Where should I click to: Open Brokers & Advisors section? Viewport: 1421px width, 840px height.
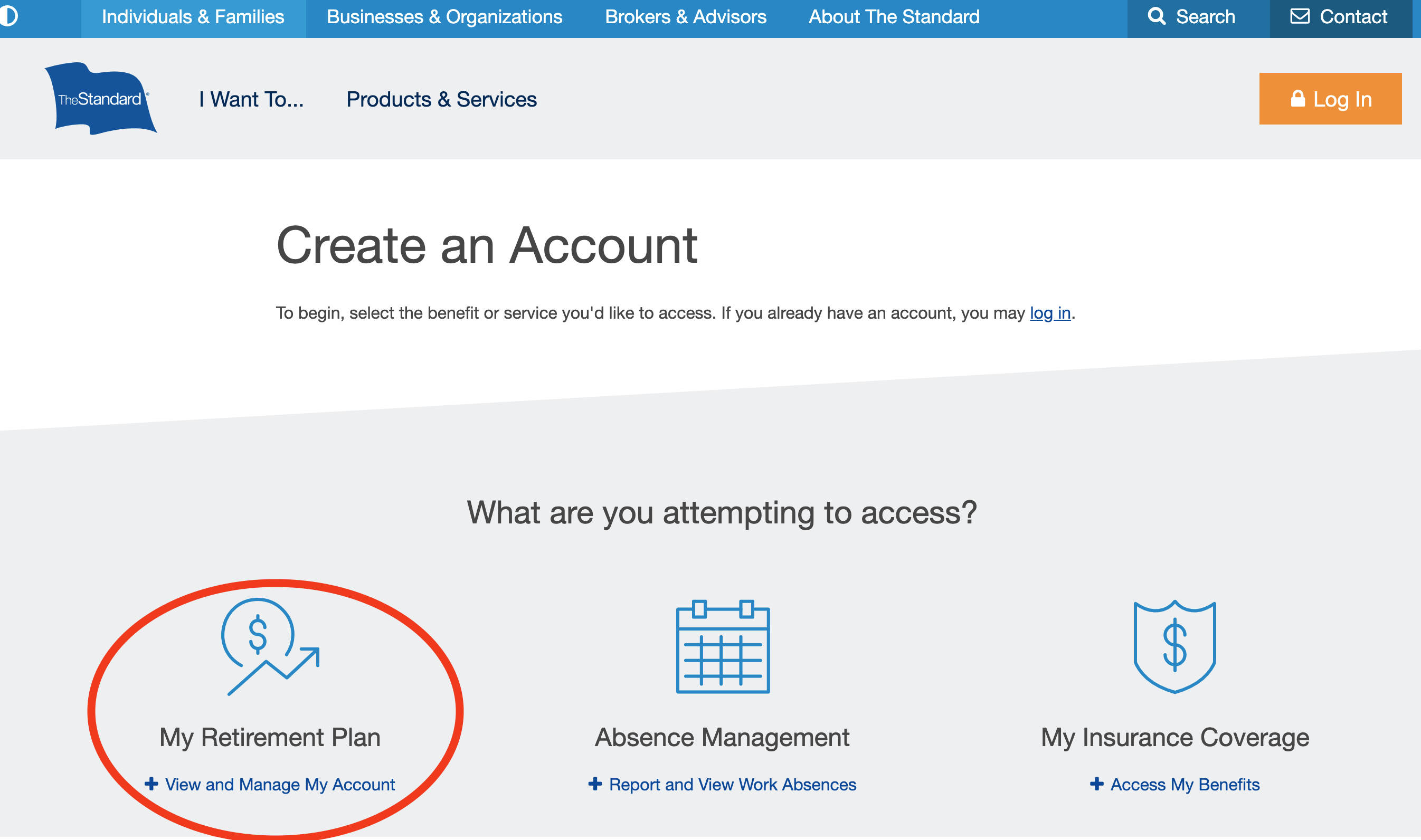686,17
